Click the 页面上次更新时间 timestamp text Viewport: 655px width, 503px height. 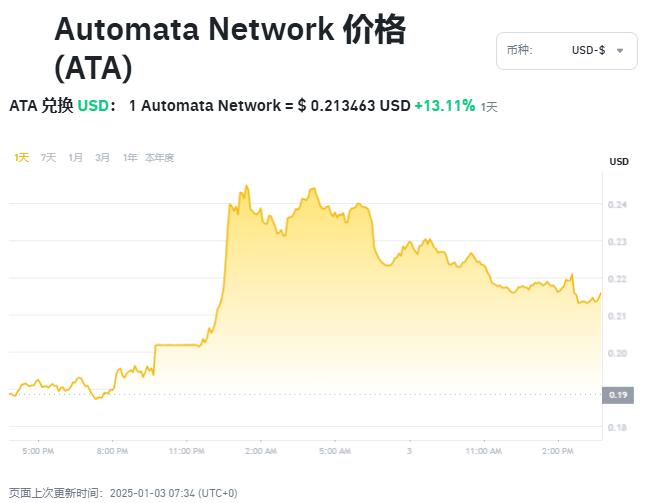[x=124, y=493]
